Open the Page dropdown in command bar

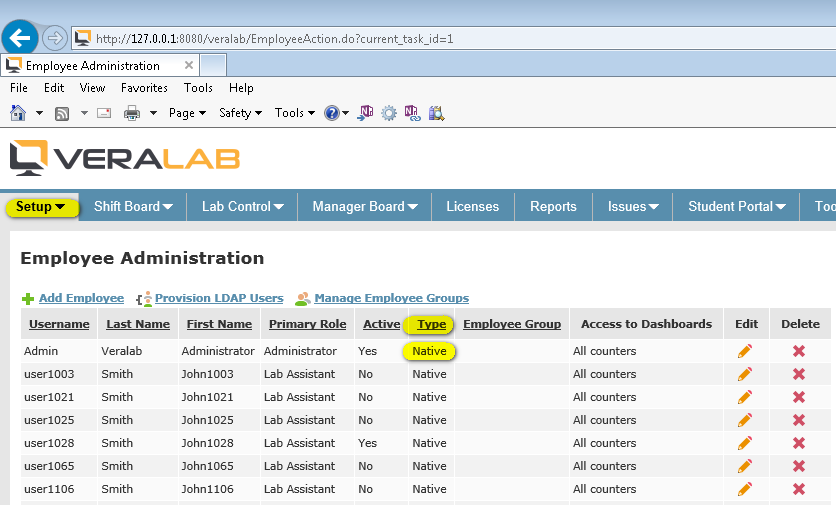click(187, 113)
